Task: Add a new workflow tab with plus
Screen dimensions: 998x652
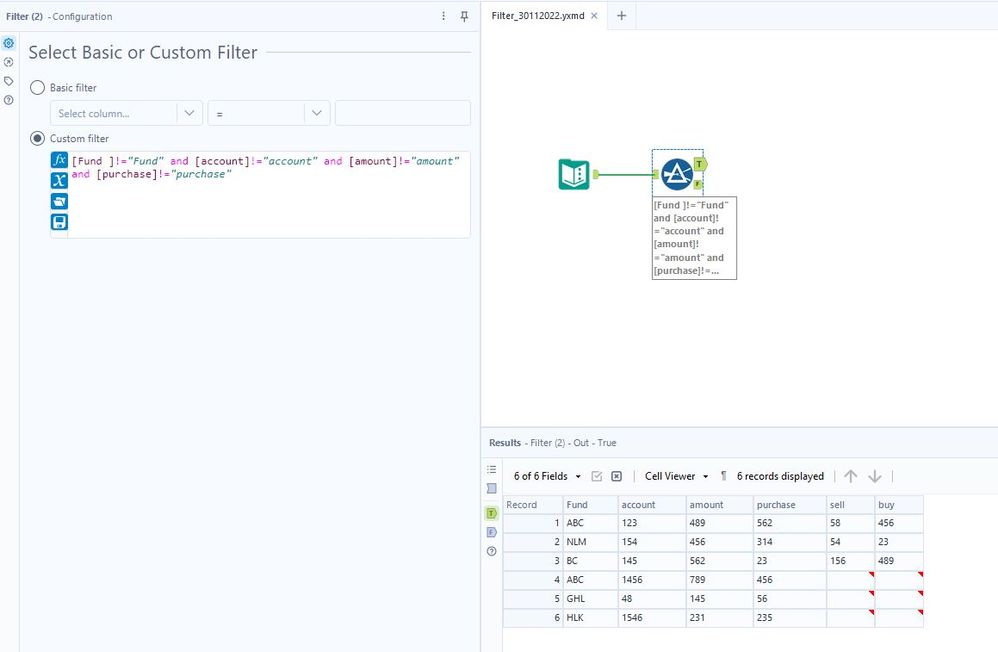Action: (x=622, y=16)
